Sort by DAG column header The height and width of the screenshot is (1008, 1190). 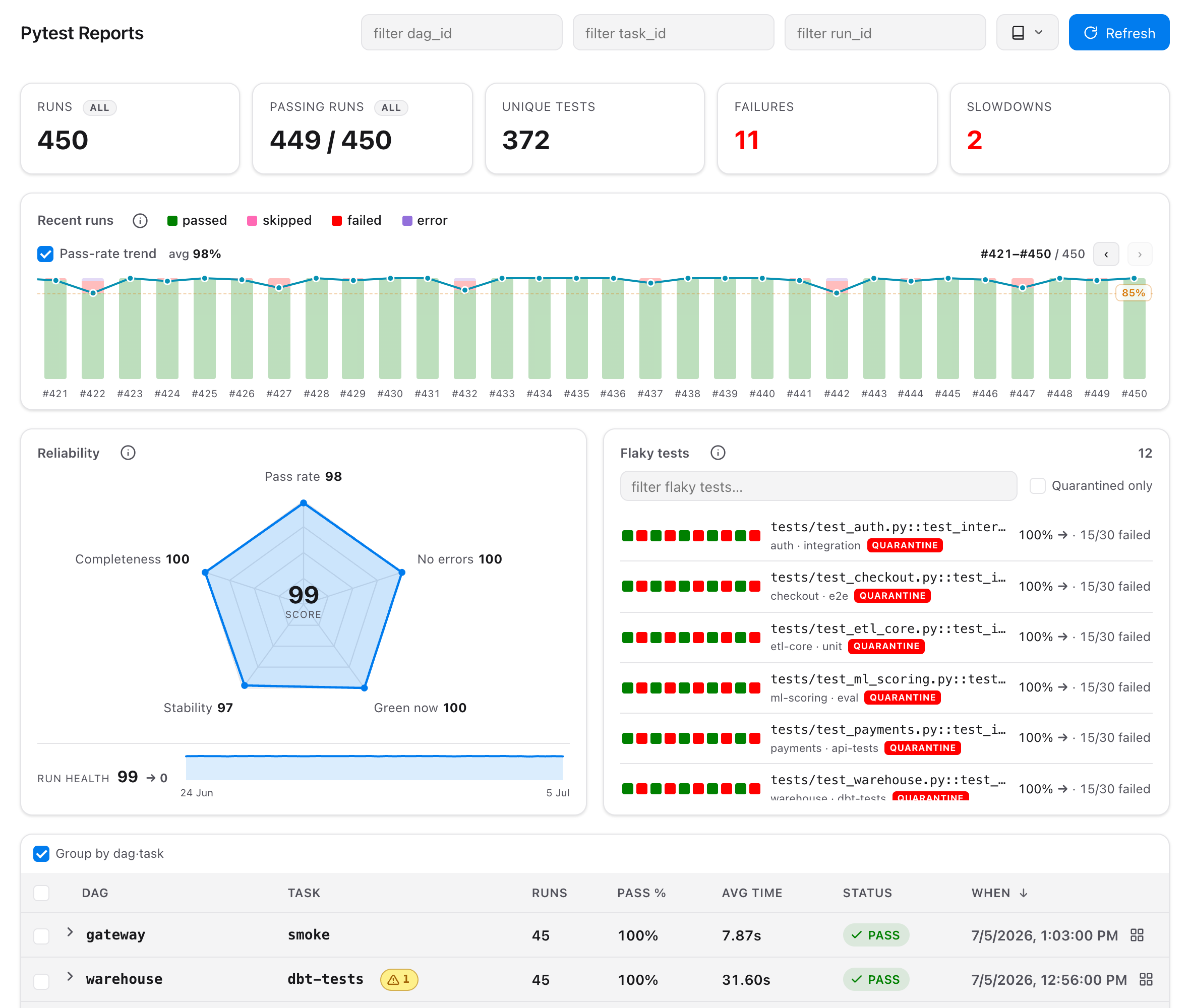point(95,893)
